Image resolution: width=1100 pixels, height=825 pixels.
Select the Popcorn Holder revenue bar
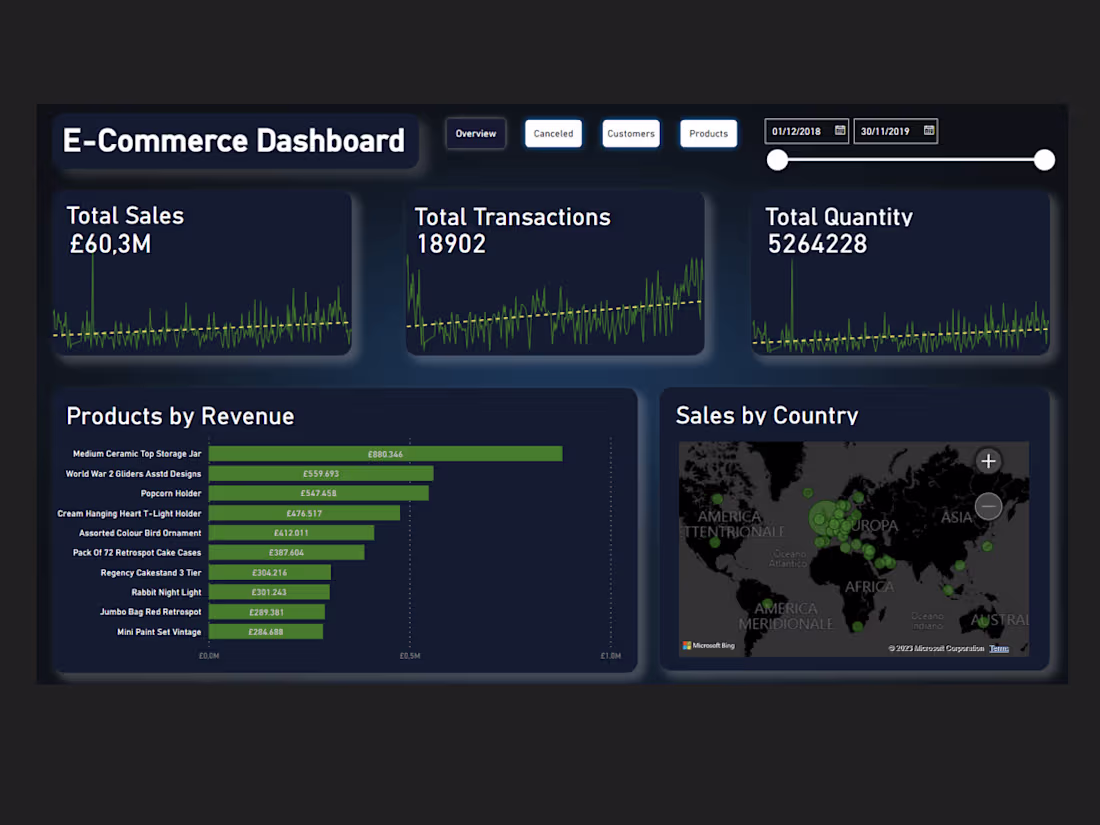(x=319, y=493)
